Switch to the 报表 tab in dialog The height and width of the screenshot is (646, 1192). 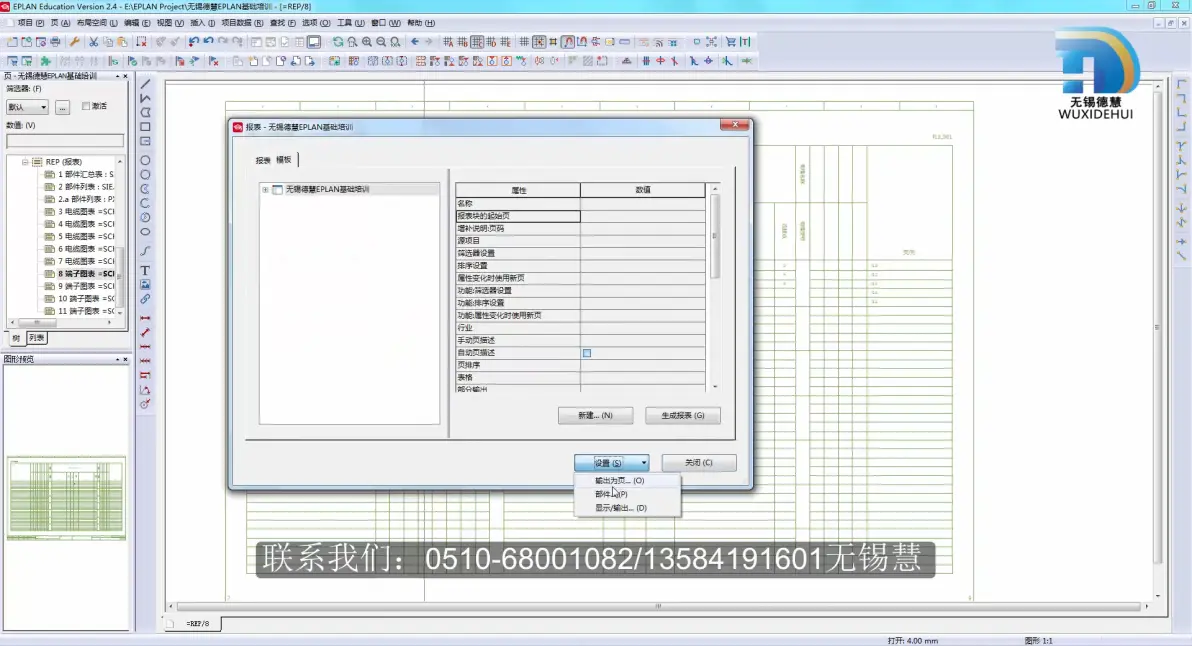[x=263, y=160]
